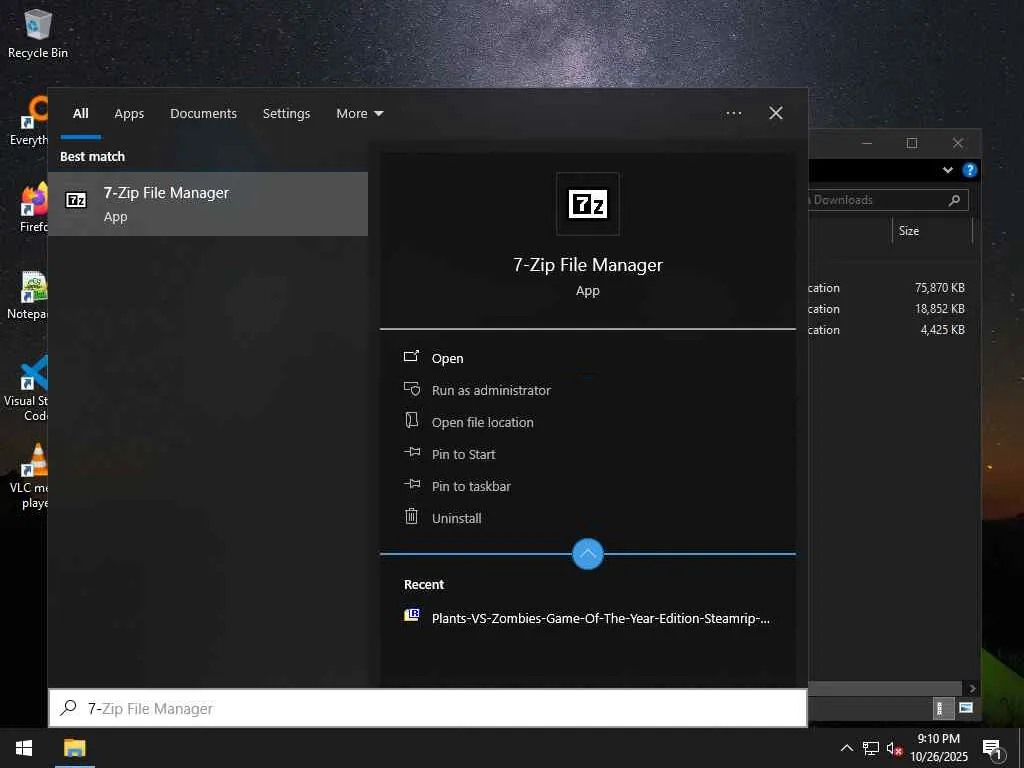Open File Explorer from taskbar
Screen dimensions: 1024x768
pyautogui.click(x=74, y=748)
